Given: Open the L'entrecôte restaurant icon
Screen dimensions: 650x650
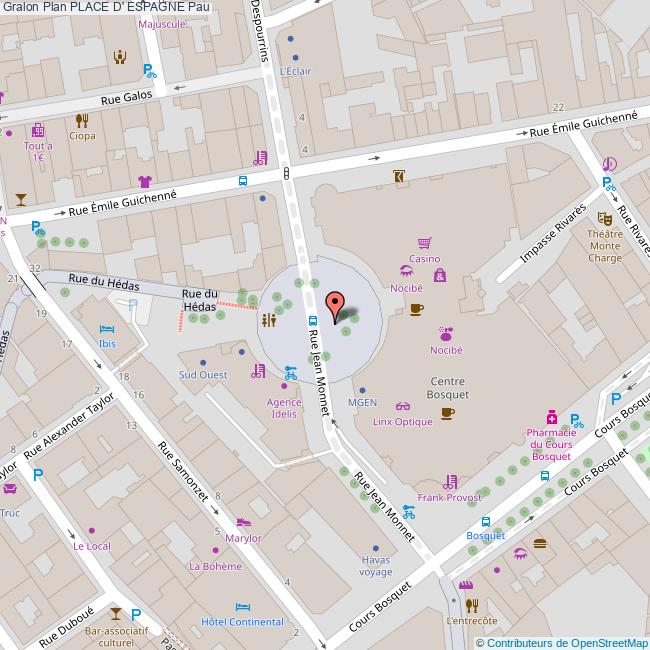Looking at the screenshot, I should tap(472, 604).
